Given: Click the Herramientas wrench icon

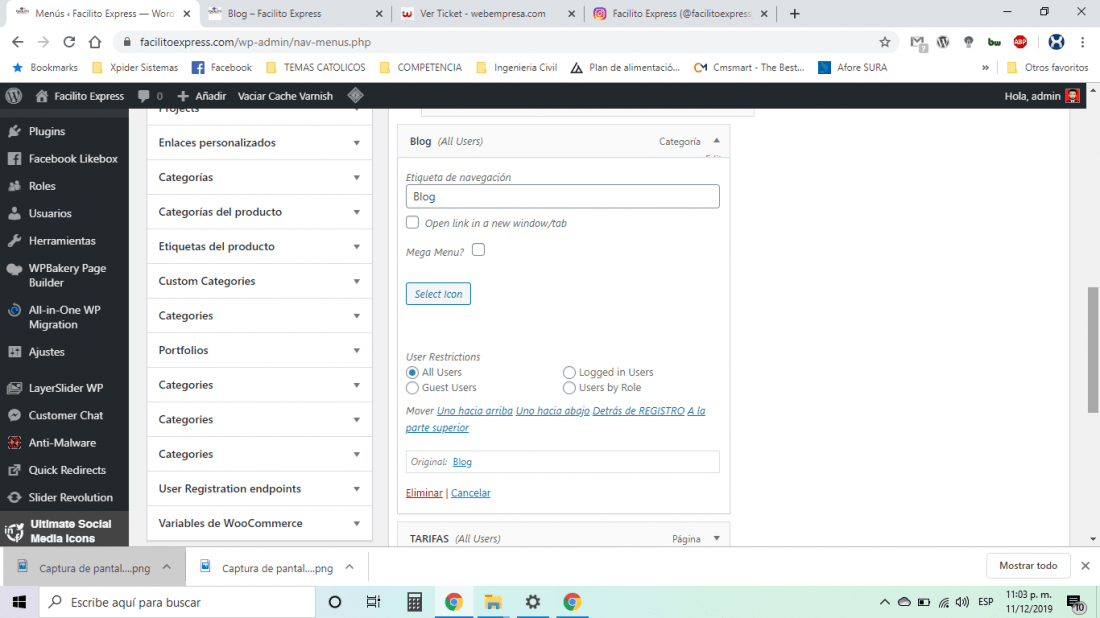Looking at the screenshot, I should [x=14, y=241].
